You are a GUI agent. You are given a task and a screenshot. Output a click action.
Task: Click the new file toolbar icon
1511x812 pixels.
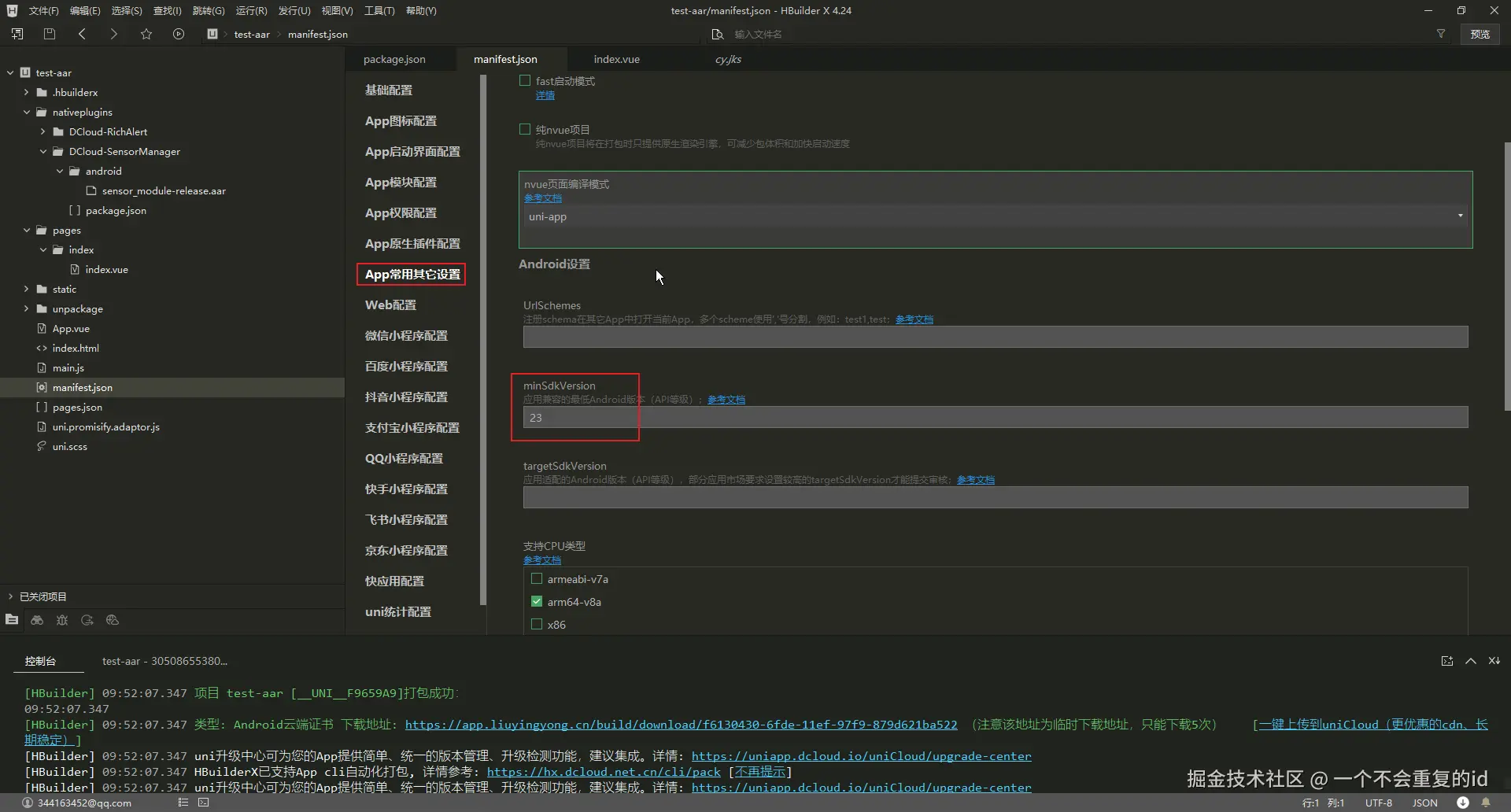coord(17,34)
